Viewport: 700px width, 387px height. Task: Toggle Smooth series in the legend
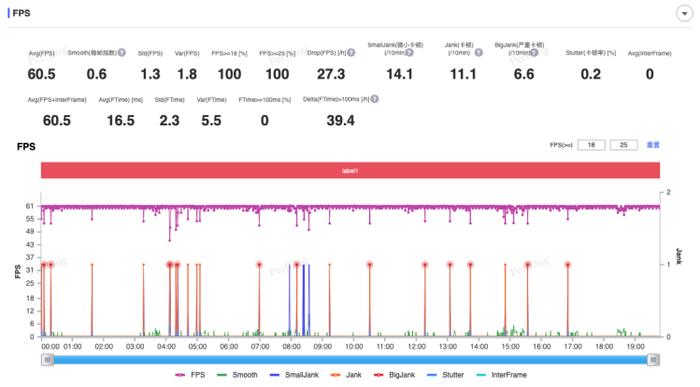pyautogui.click(x=237, y=375)
